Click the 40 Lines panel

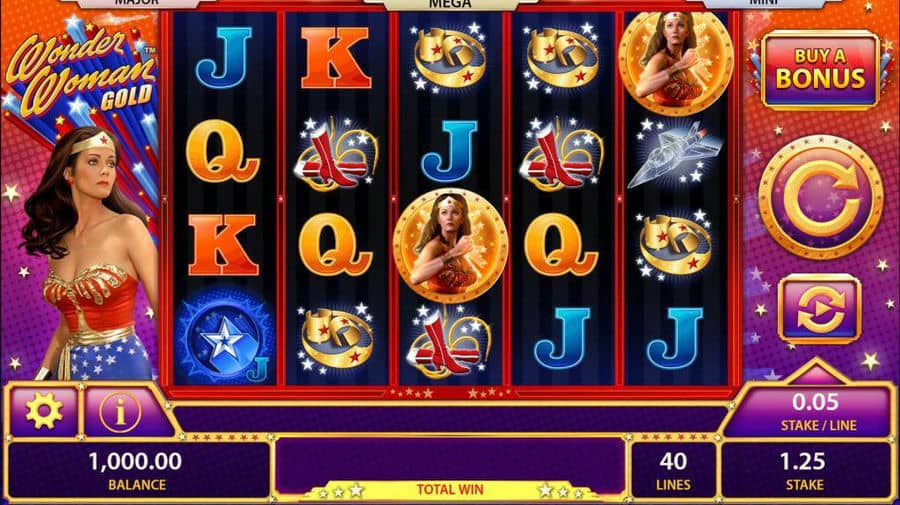point(673,471)
